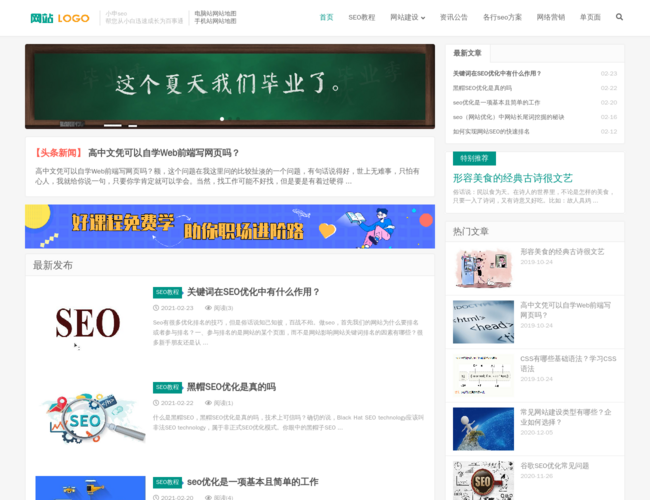Open hot article 形容美食的经典古诗很文艺
650x500 pixels.
562,252
